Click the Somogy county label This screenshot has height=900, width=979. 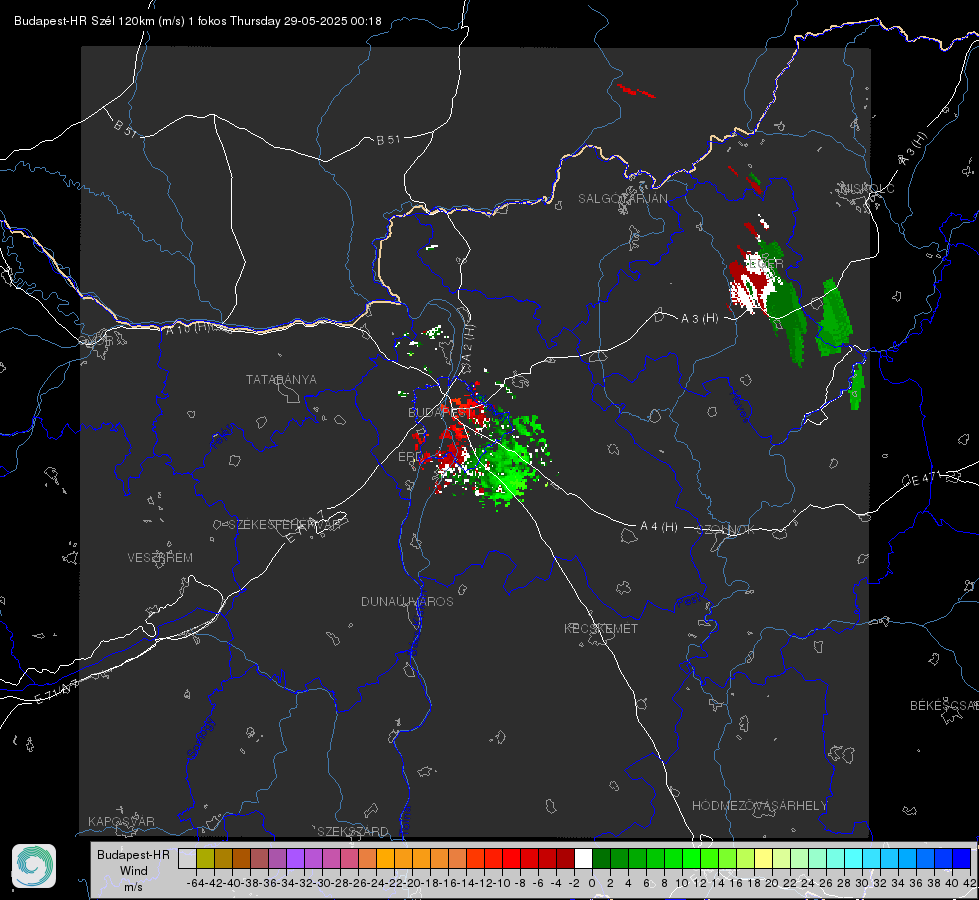[201, 738]
